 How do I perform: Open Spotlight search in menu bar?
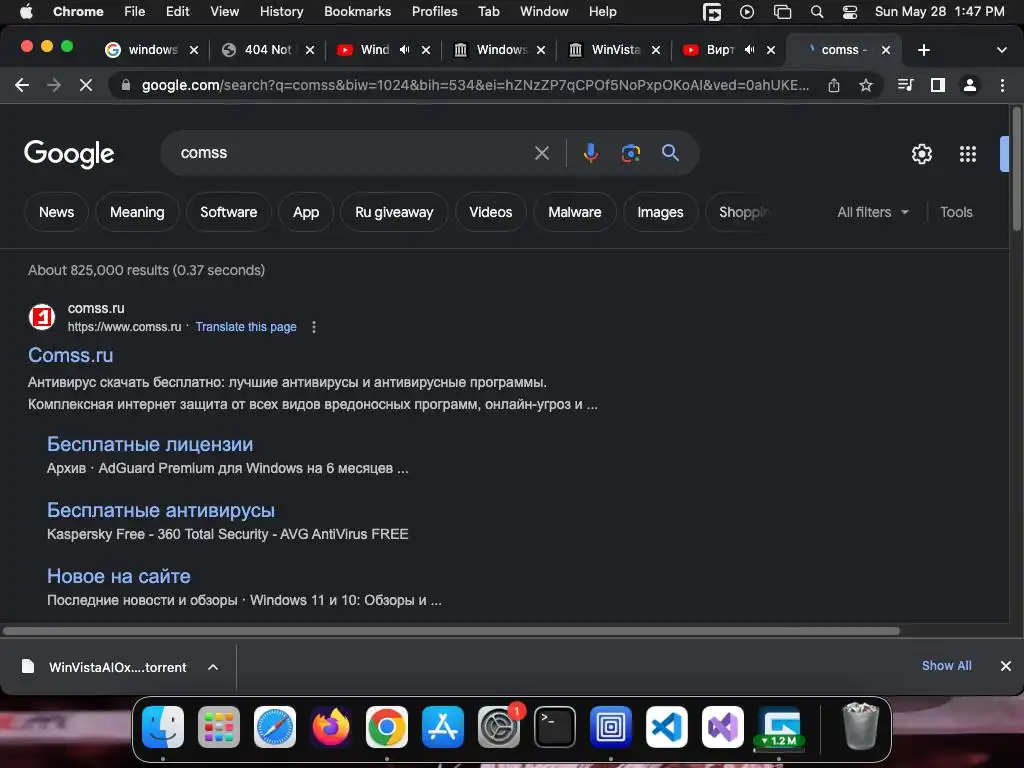click(816, 12)
